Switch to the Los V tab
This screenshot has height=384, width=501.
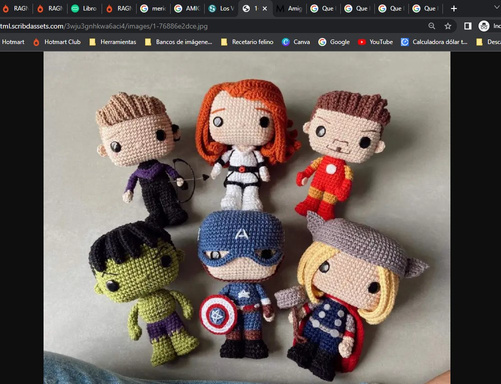[x=222, y=9]
